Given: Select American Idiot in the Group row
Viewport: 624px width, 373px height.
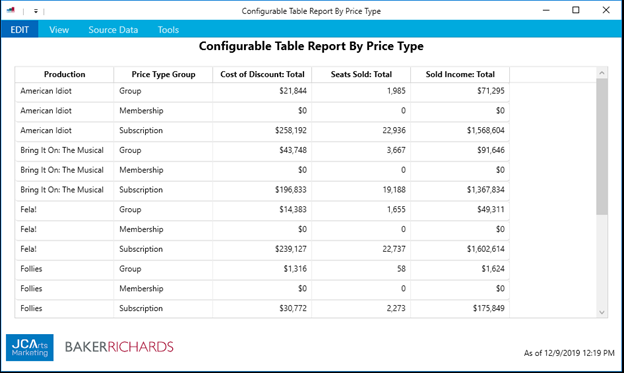Looking at the screenshot, I should (46, 91).
